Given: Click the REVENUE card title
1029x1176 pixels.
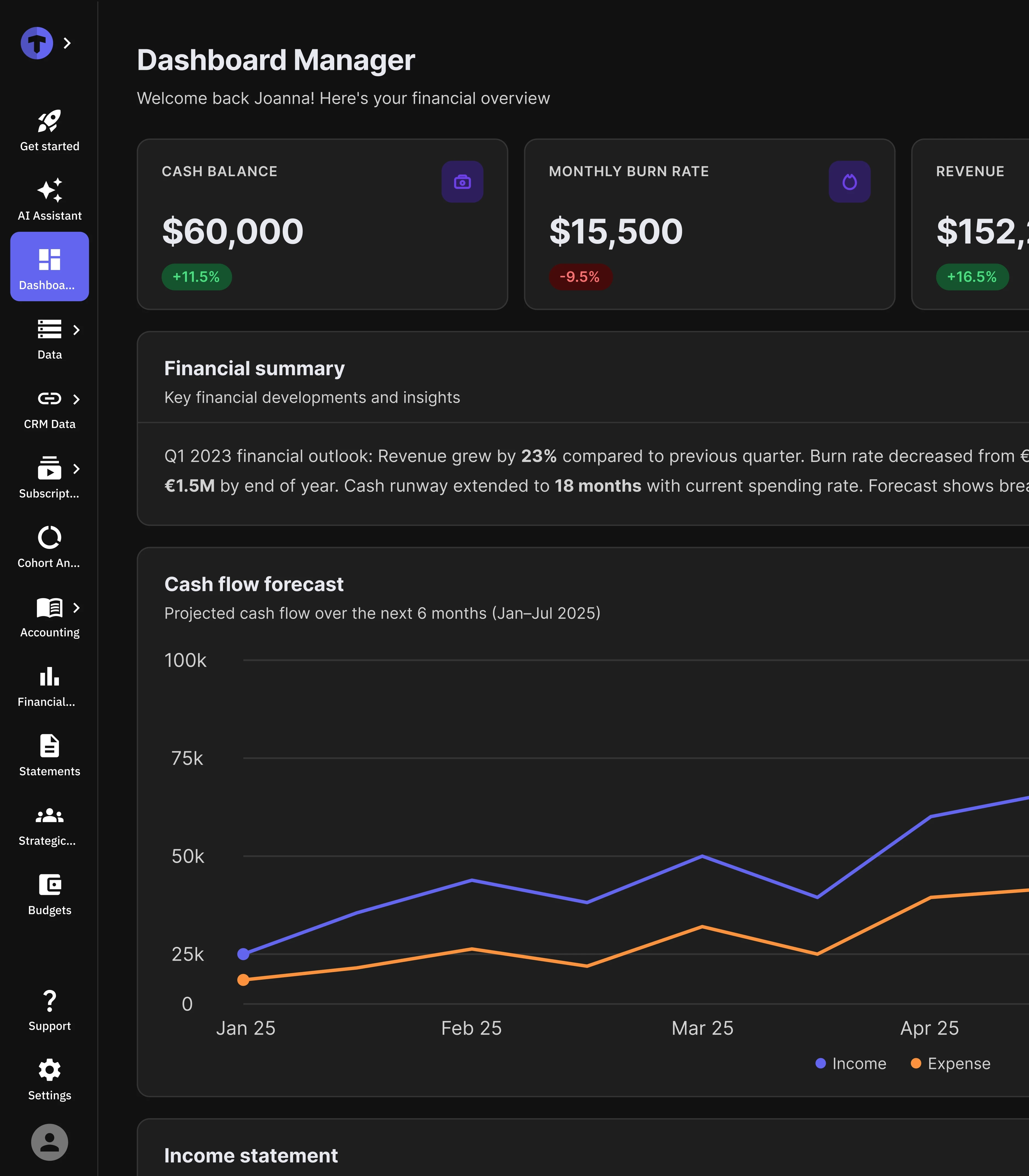Looking at the screenshot, I should pyautogui.click(x=970, y=171).
